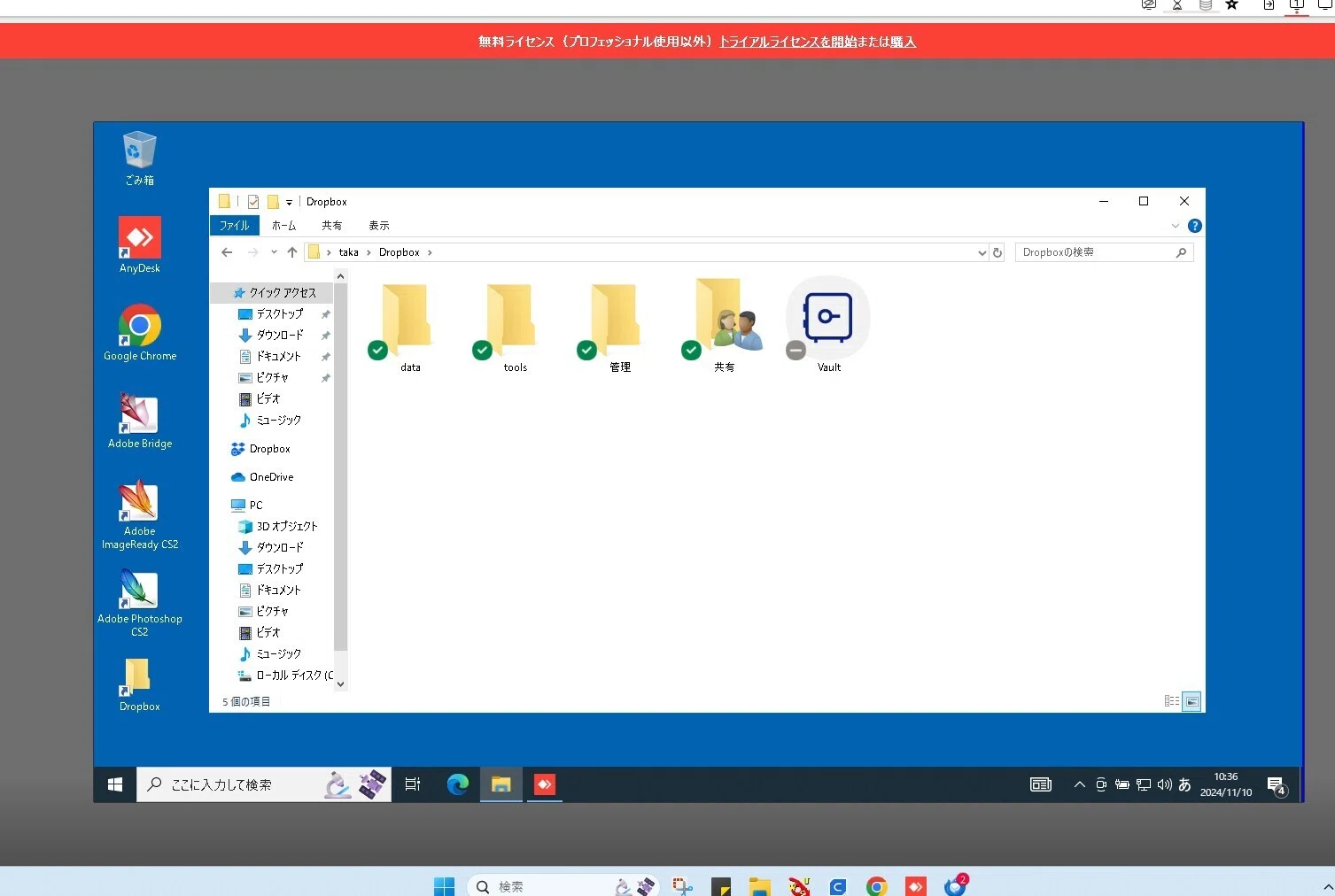Expand the Explorer ribbon chevron
1335x896 pixels.
pos(1176,226)
